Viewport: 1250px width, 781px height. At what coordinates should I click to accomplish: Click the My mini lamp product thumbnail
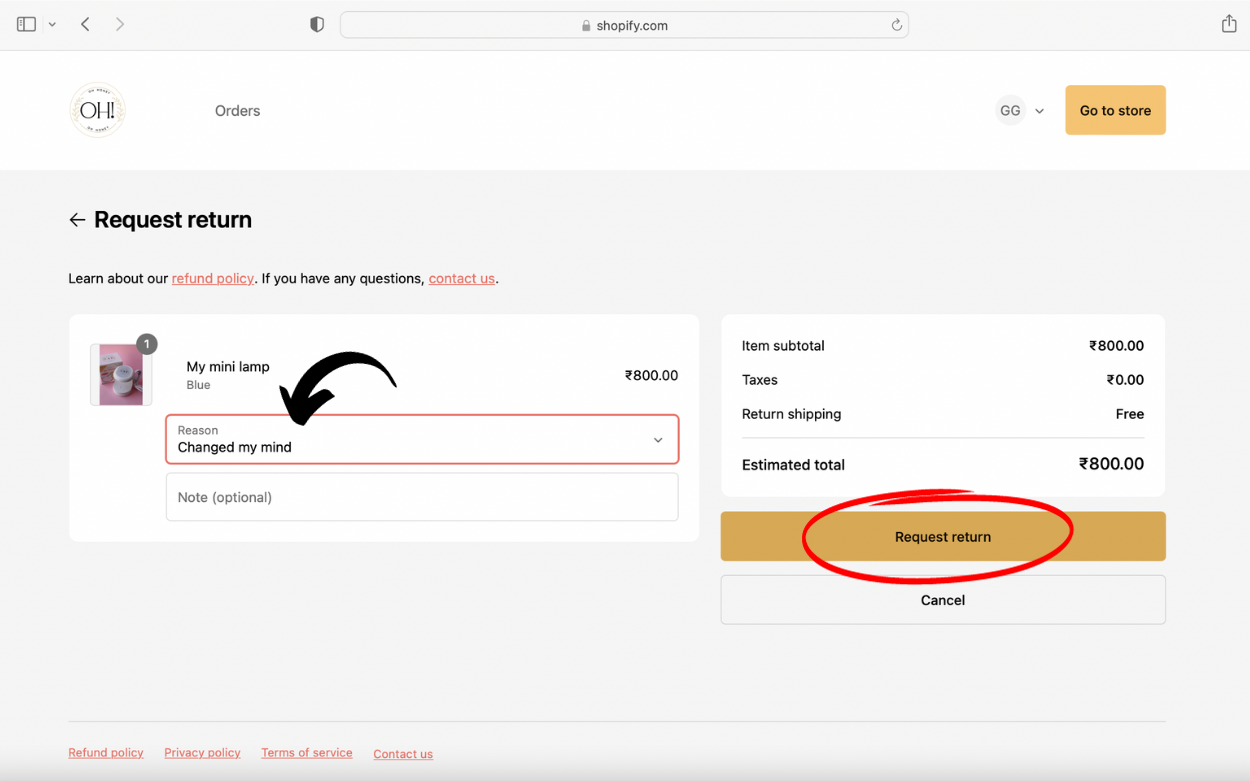121,374
